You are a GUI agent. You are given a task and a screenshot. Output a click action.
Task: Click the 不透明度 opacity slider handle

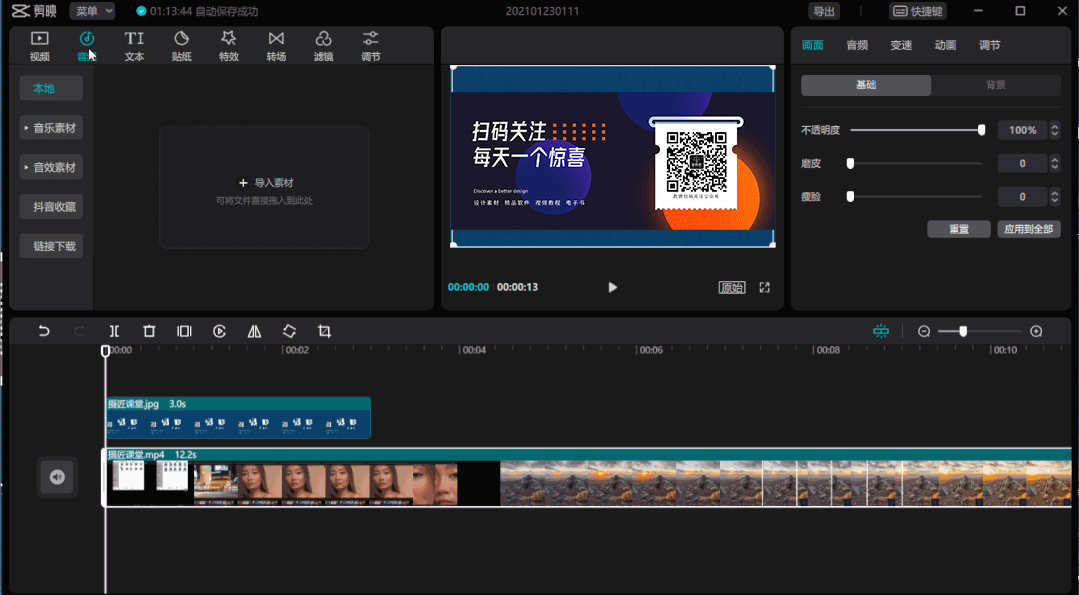pyautogui.click(x=982, y=129)
